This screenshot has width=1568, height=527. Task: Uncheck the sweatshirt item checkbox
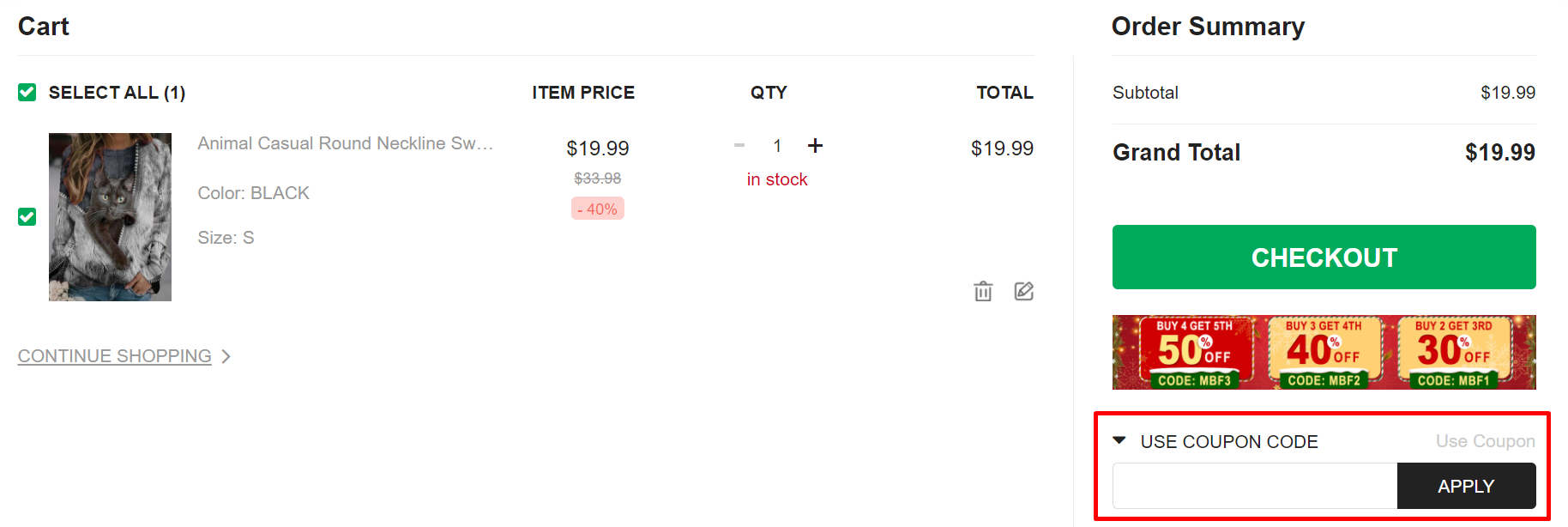(27, 216)
